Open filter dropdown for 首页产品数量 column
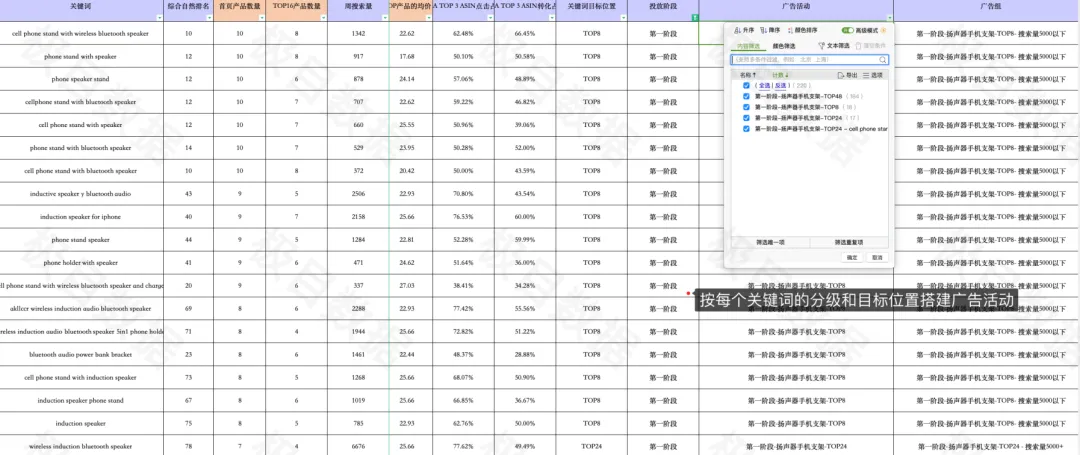 pos(261,17)
